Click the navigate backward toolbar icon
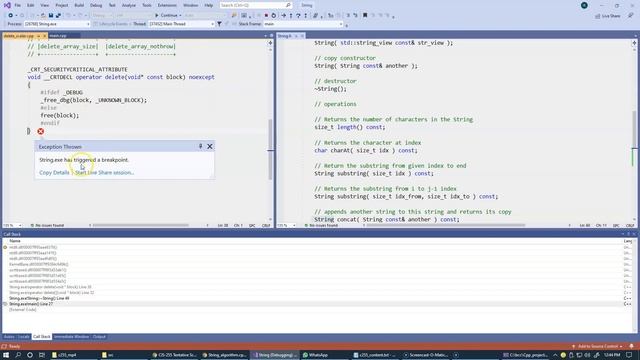This screenshot has width=640, height=360. click(11, 16)
